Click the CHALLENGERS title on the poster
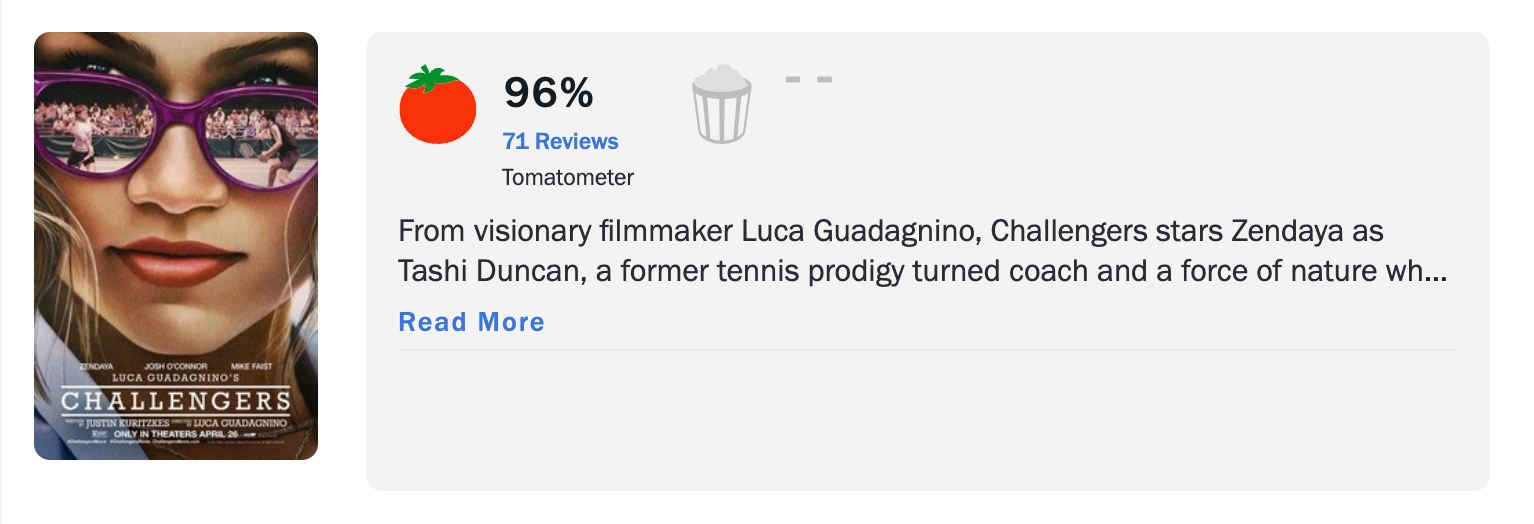The width and height of the screenshot is (1534, 524). [x=176, y=402]
